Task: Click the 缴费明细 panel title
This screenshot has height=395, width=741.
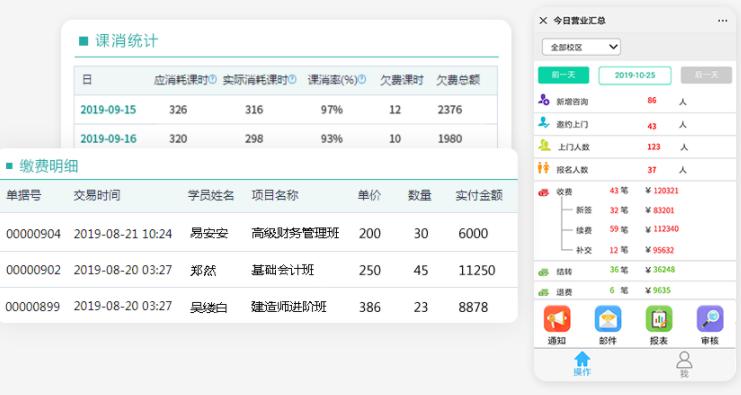Action: coord(48,166)
